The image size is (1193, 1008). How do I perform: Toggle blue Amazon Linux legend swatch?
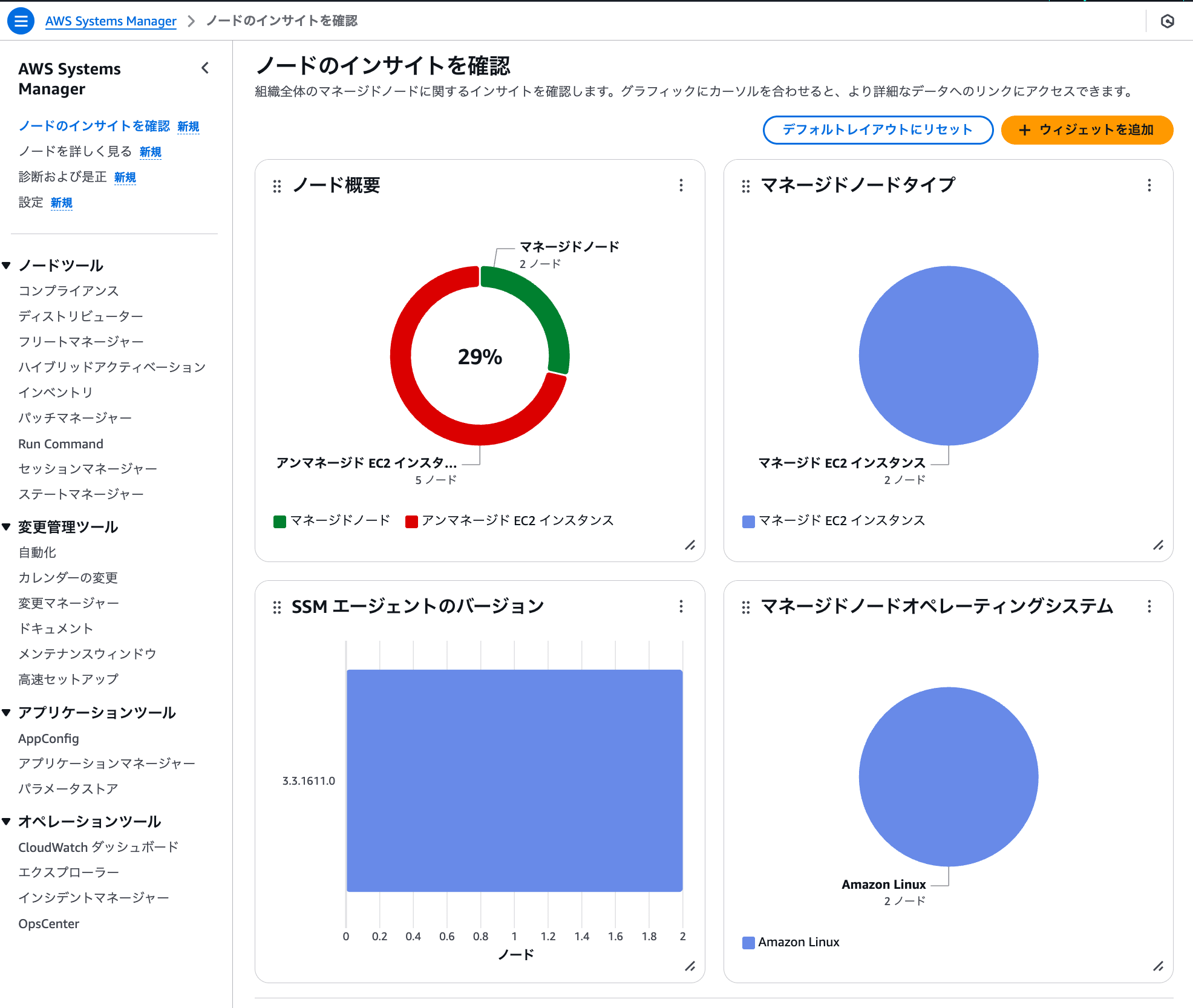click(748, 943)
